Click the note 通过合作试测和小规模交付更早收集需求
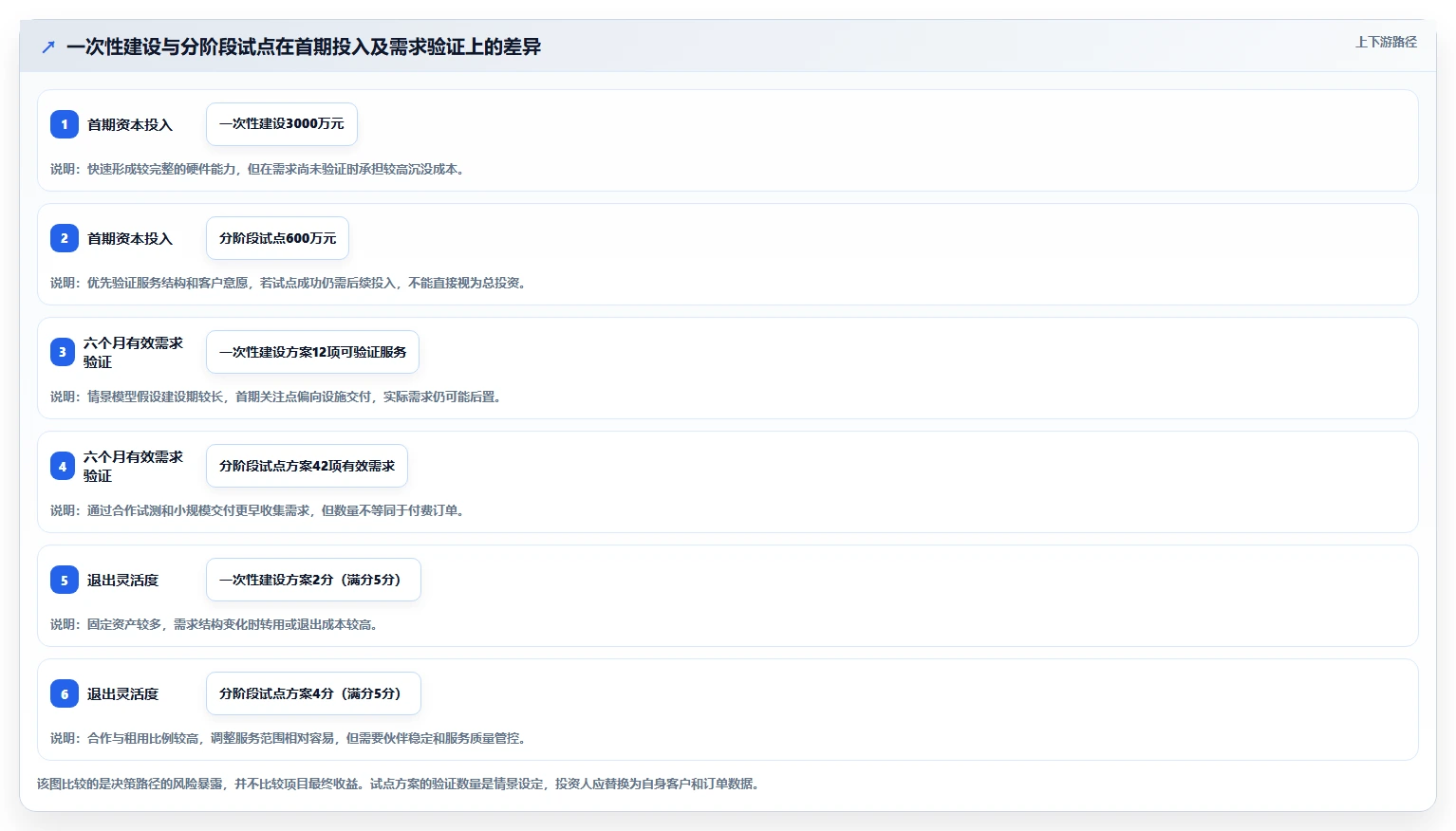The image size is (1456, 831). [256, 510]
